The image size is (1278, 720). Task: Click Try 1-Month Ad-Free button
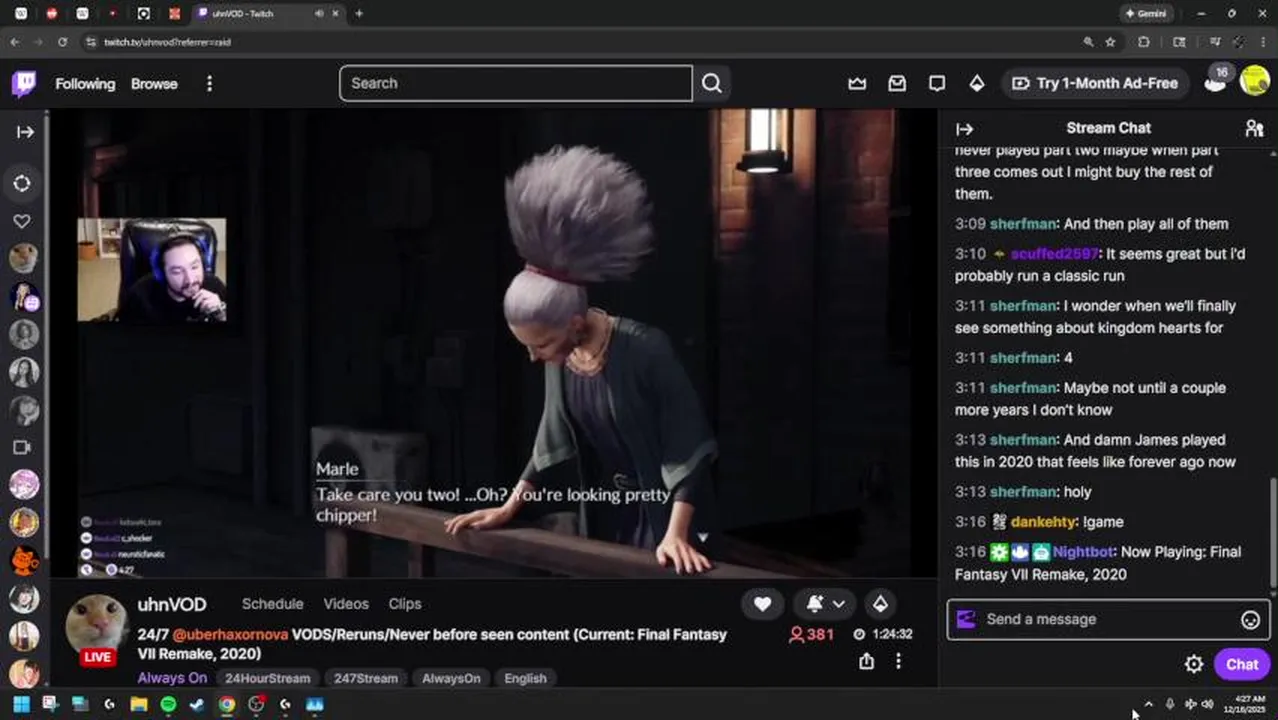1096,83
